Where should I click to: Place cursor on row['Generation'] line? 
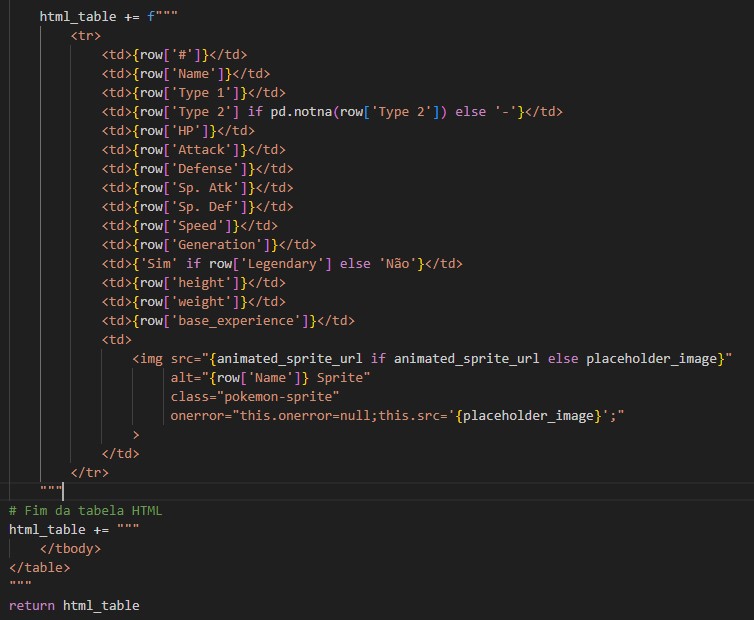click(x=209, y=244)
